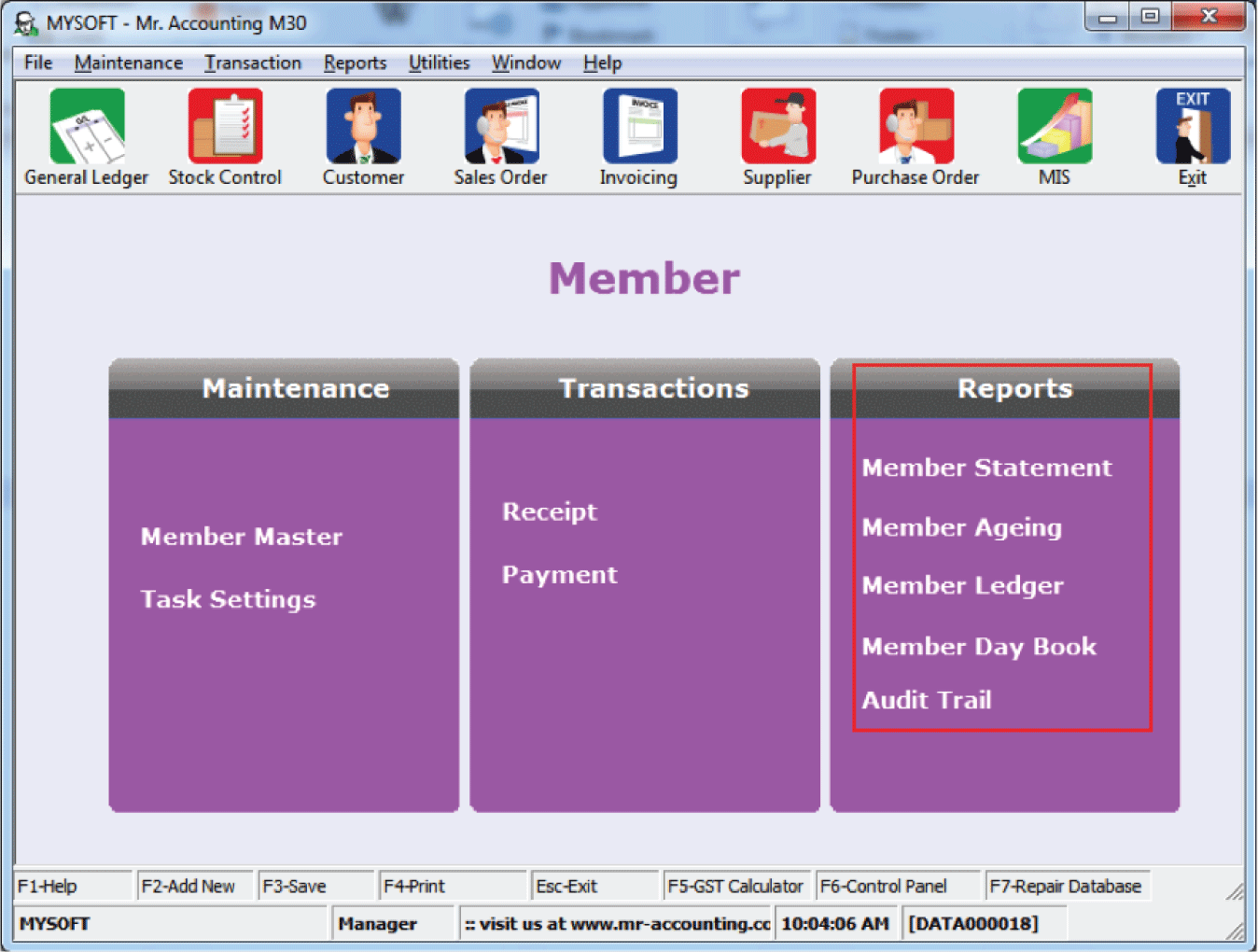Viewport: 1258px width, 952px height.
Task: Open the Sales Order icon
Action: pyautogui.click(x=501, y=126)
